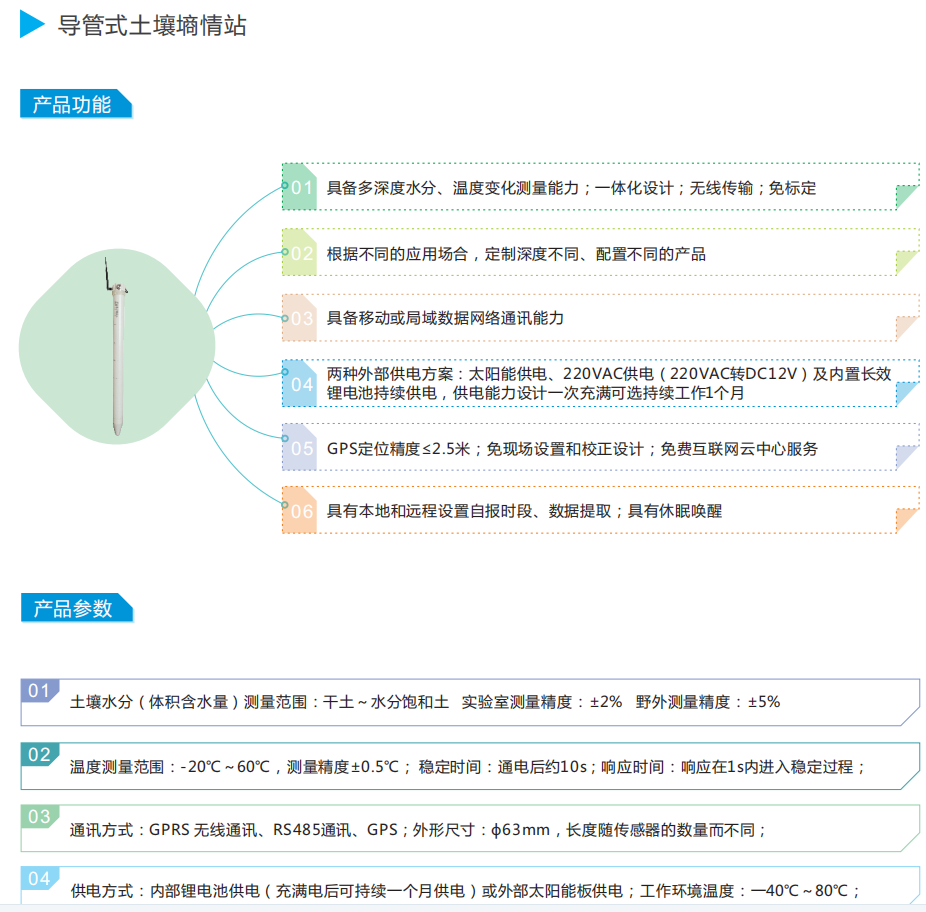Viewport: 926px width, 912px height.
Task: Click the orange corner ribbon on feature 03
Action: pos(905,326)
